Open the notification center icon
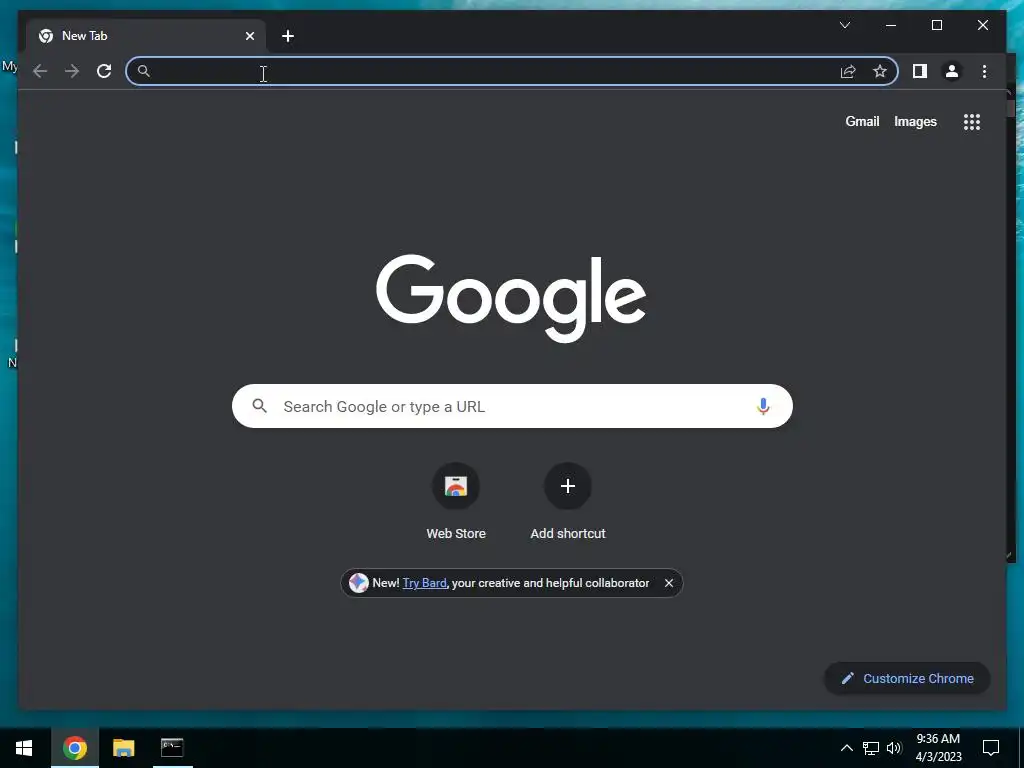Screen dimensions: 1024x768 pos(991,748)
